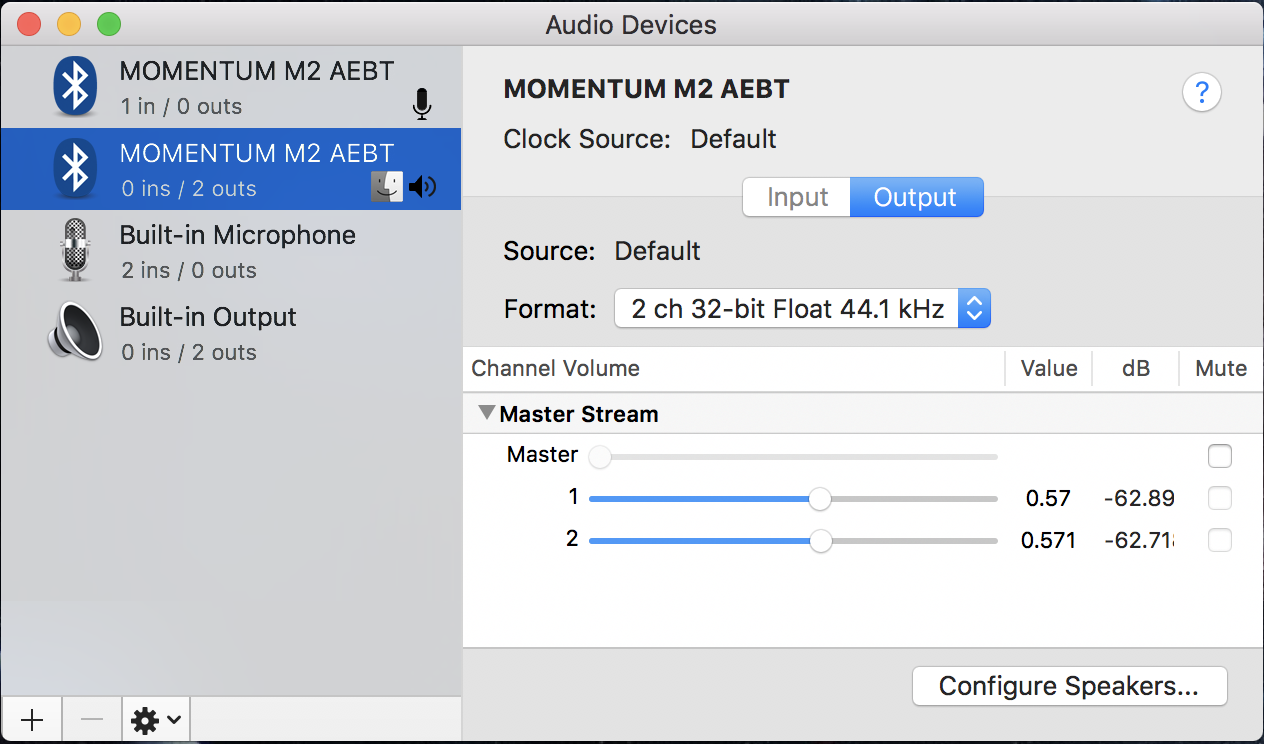This screenshot has width=1264, height=744.
Task: Click the MOMENTUM M2 AEBT heading in detail pane
Action: coord(647,89)
